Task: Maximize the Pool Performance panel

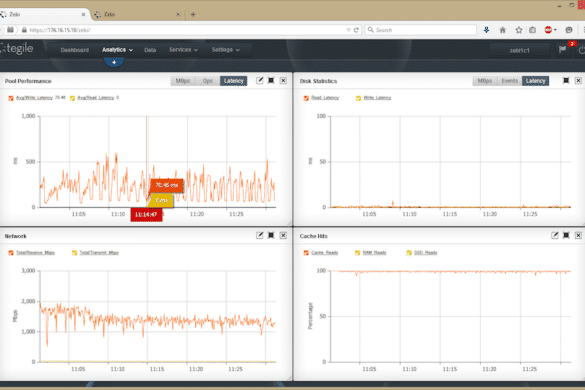Action: point(271,81)
